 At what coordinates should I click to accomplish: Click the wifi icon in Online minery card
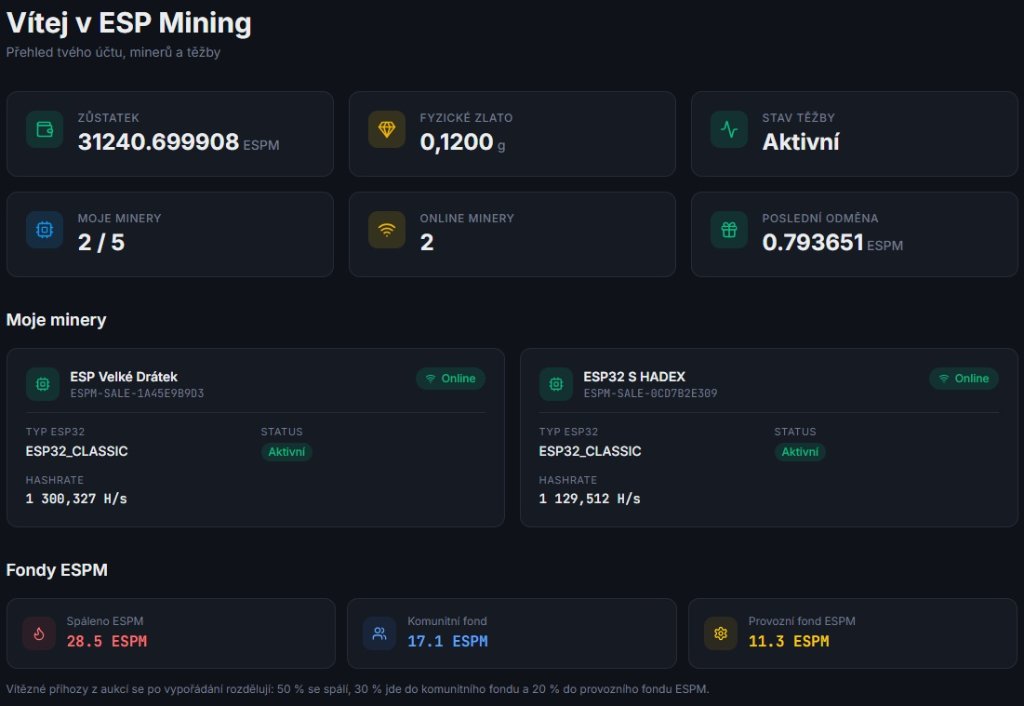[x=387, y=230]
